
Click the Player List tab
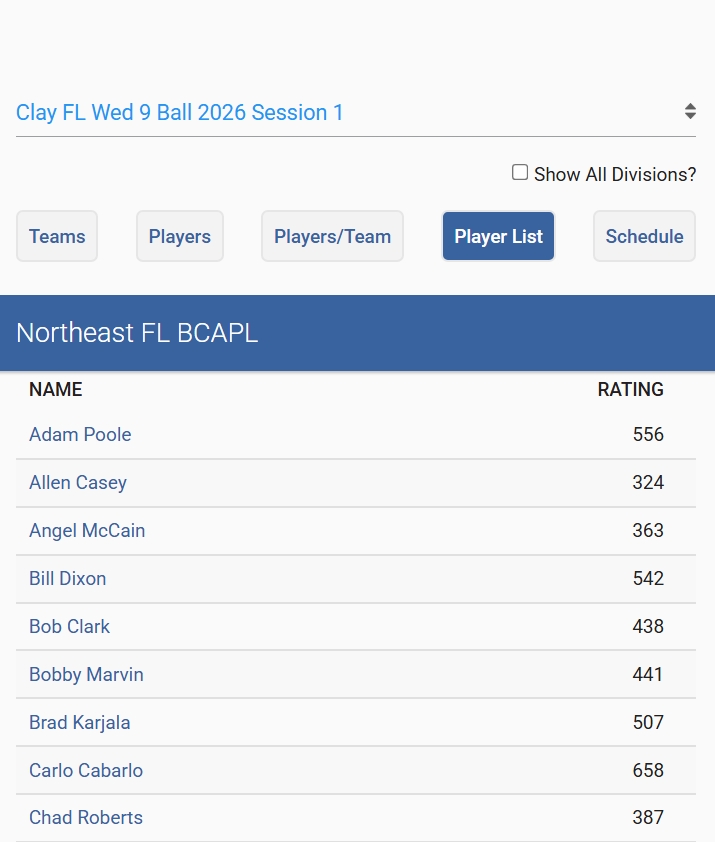point(498,237)
